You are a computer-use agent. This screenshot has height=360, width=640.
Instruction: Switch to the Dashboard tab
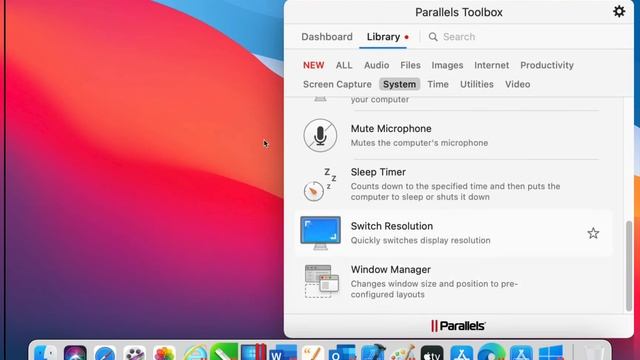327,37
